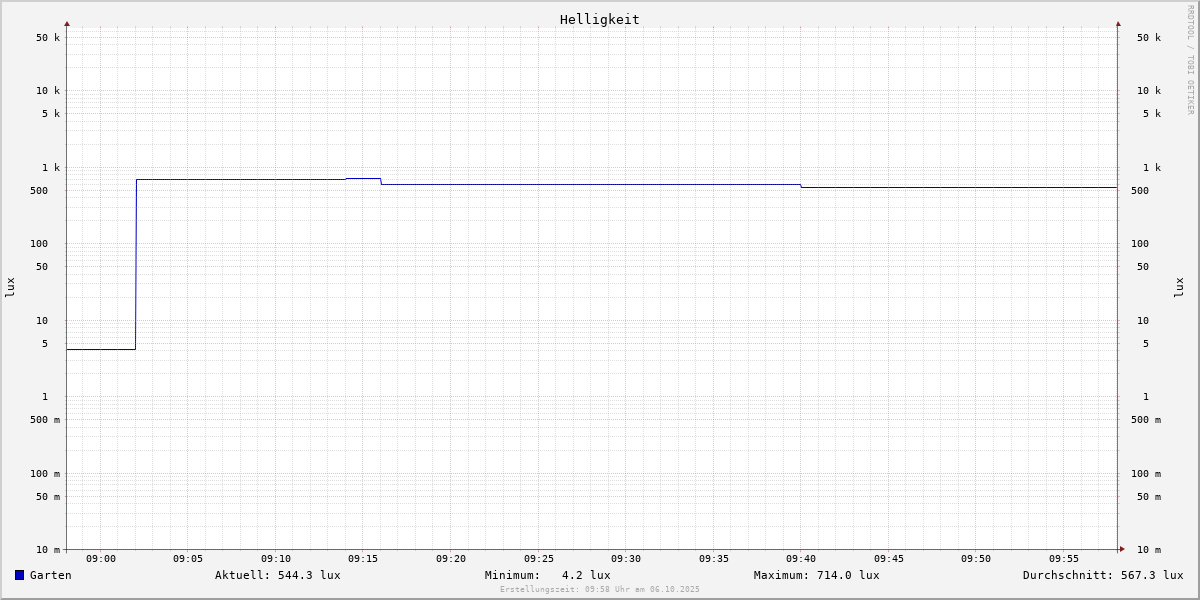Select the Garten legend label
Viewport: 1200px width, 600px height.
coord(50,575)
